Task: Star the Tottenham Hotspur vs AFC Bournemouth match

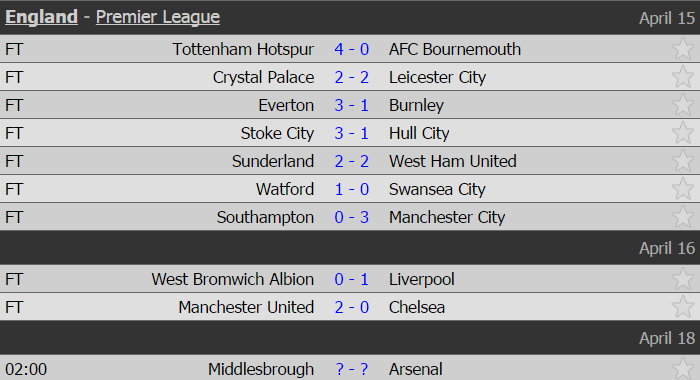Action: coord(683,49)
